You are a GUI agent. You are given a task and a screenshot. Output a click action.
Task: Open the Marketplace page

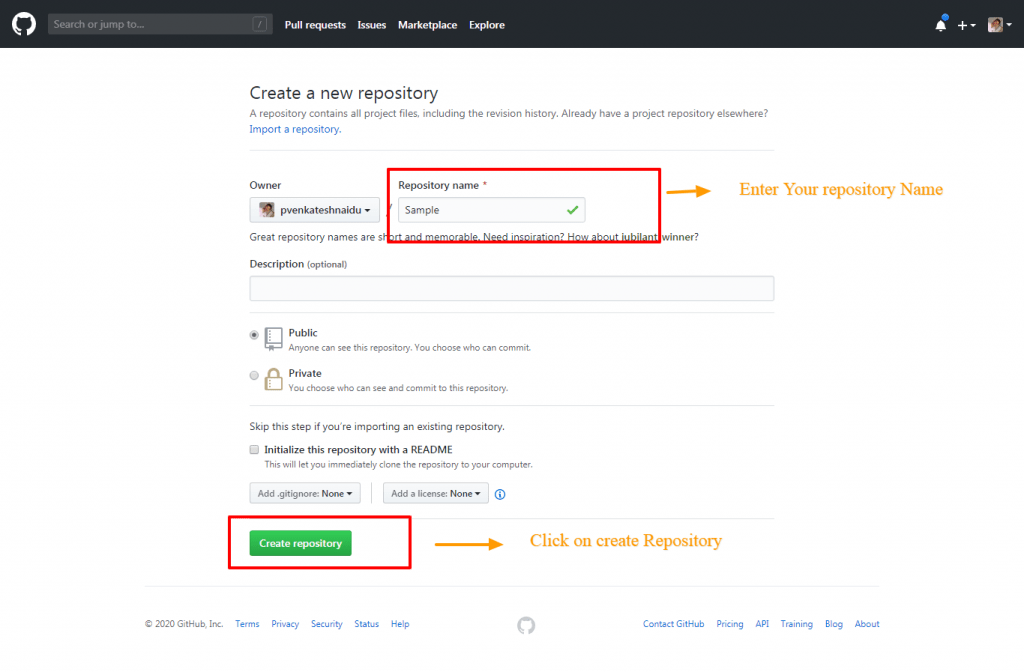(x=427, y=24)
